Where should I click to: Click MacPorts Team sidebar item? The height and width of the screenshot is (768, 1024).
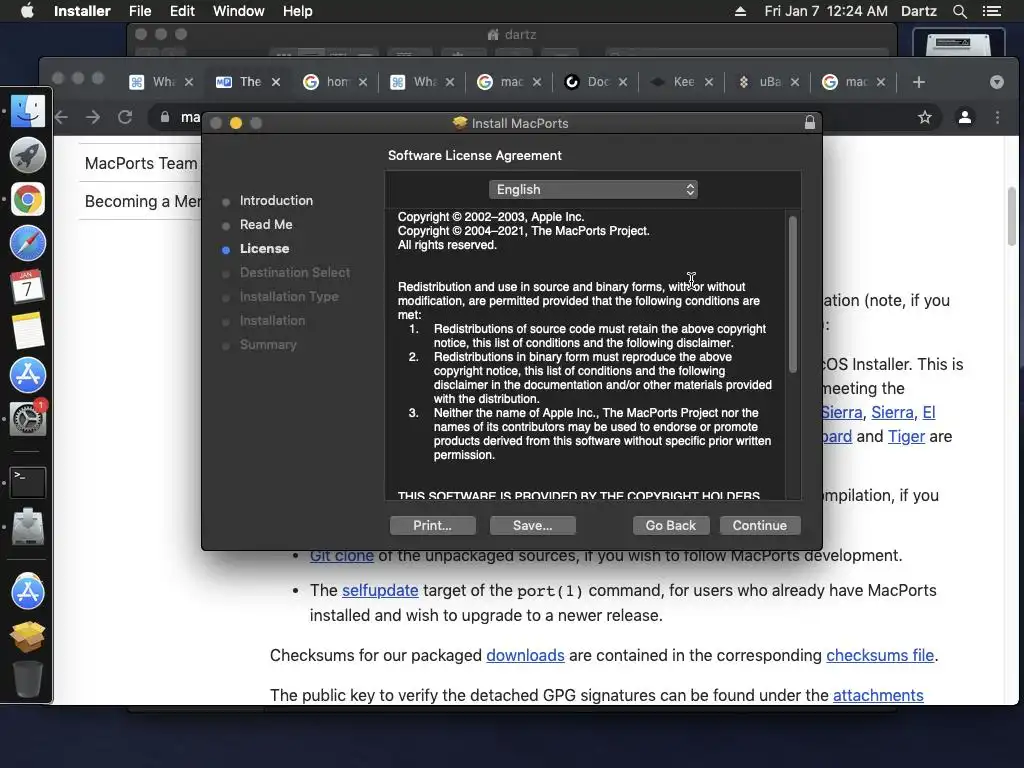(x=141, y=163)
